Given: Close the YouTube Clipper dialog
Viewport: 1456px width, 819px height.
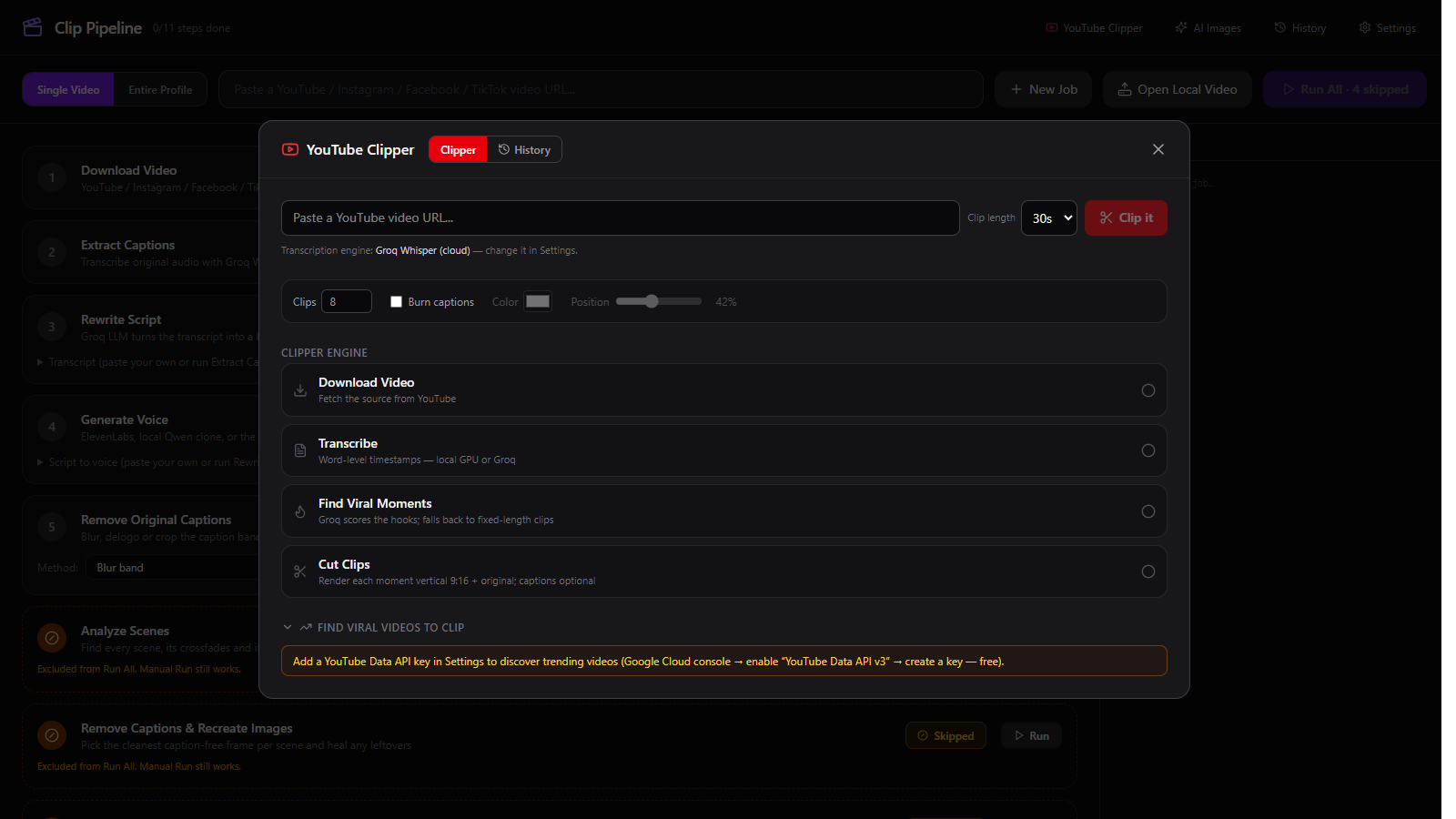Looking at the screenshot, I should (x=1158, y=149).
